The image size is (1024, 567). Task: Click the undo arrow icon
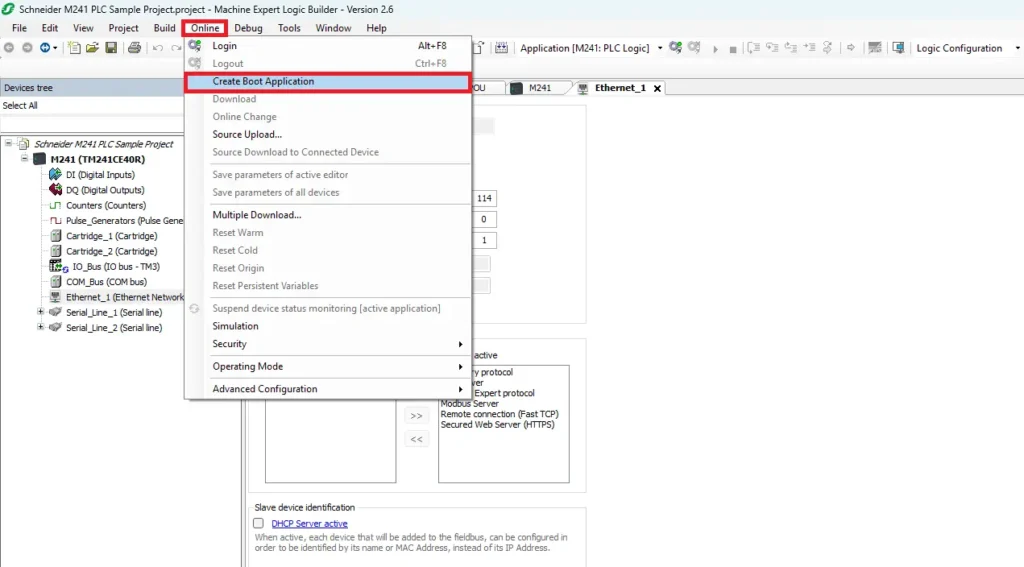[x=158, y=48]
